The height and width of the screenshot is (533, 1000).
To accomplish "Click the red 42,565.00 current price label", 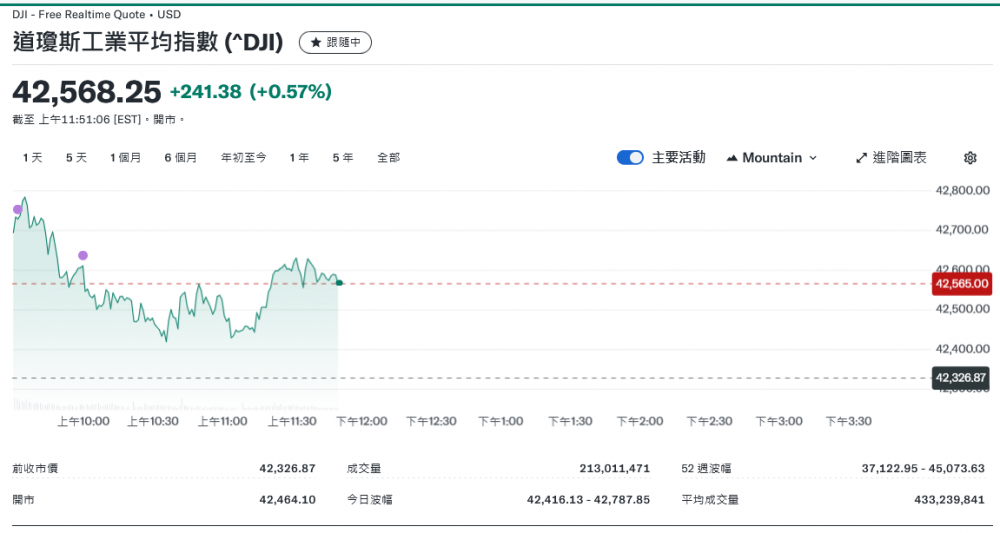I will click(961, 283).
